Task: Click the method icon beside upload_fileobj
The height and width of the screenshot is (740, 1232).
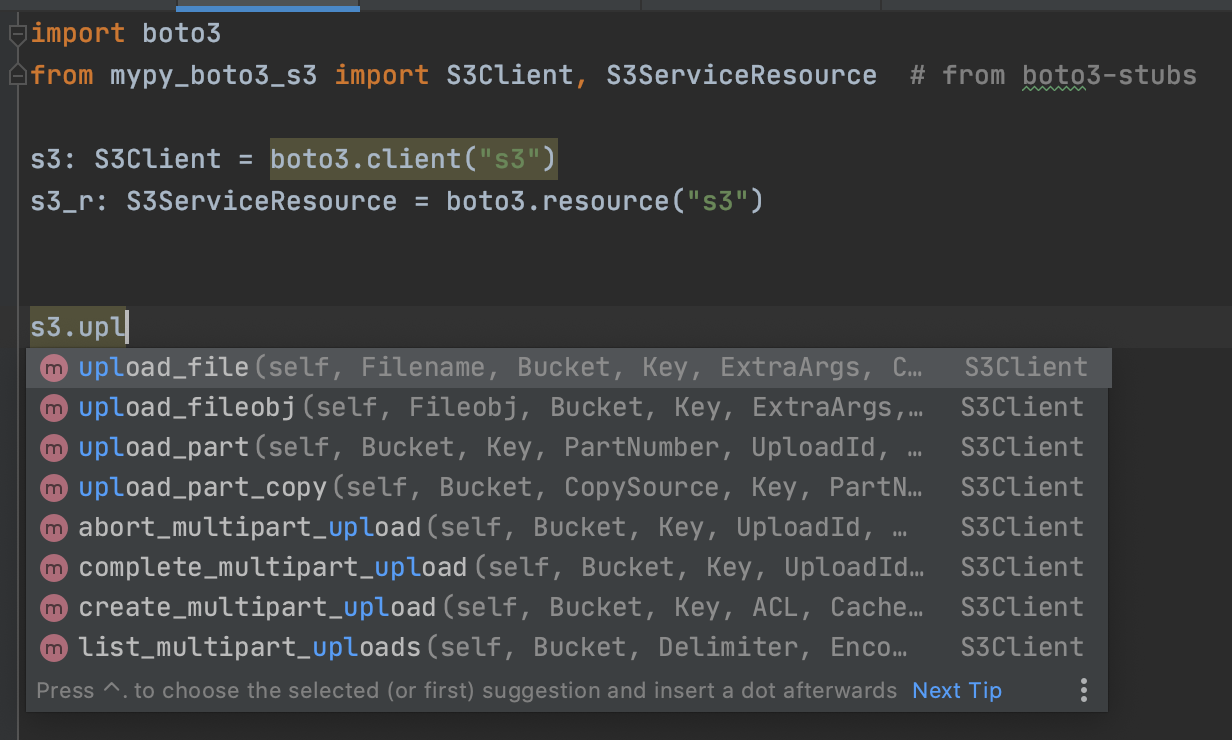Action: pyautogui.click(x=53, y=408)
